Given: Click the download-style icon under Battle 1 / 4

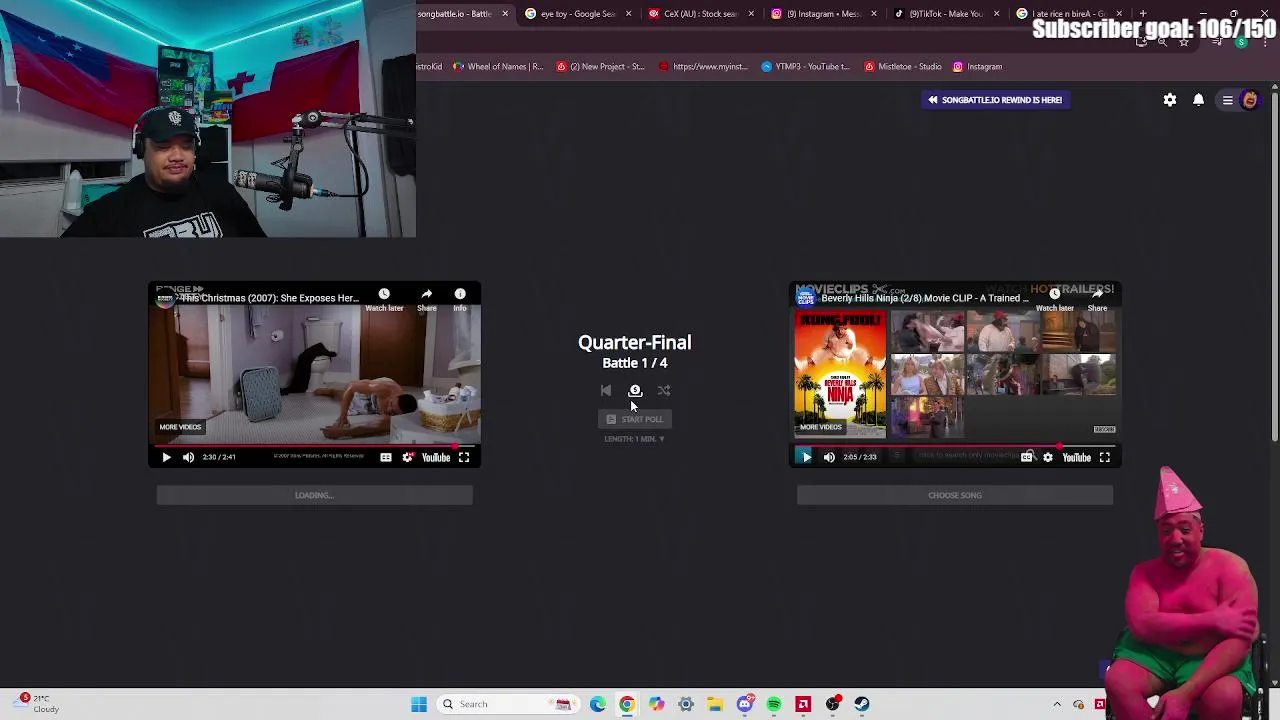Looking at the screenshot, I should [x=635, y=391].
